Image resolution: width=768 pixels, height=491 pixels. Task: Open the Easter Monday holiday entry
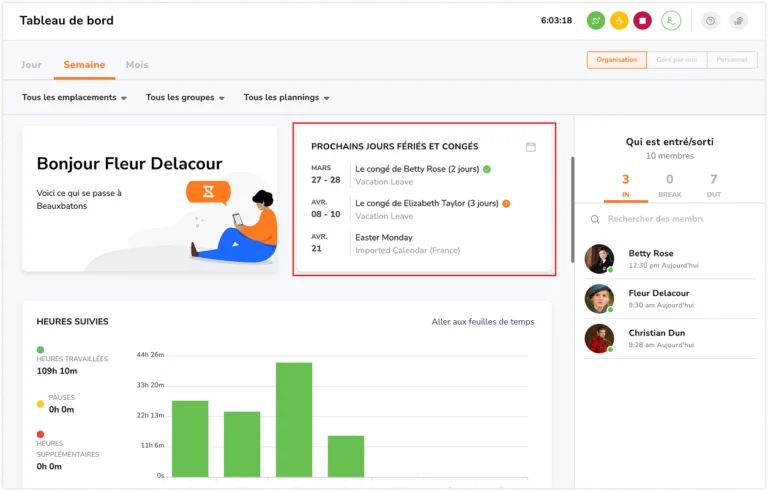pos(384,238)
